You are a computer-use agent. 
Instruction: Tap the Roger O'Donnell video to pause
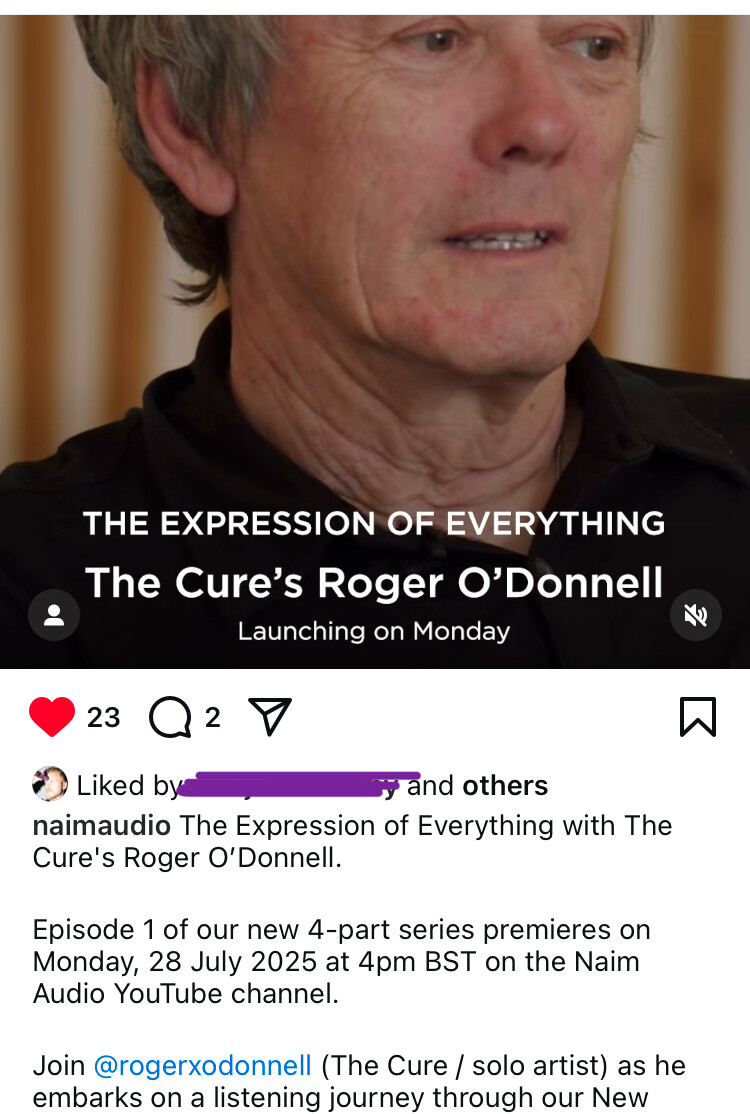coord(375,284)
